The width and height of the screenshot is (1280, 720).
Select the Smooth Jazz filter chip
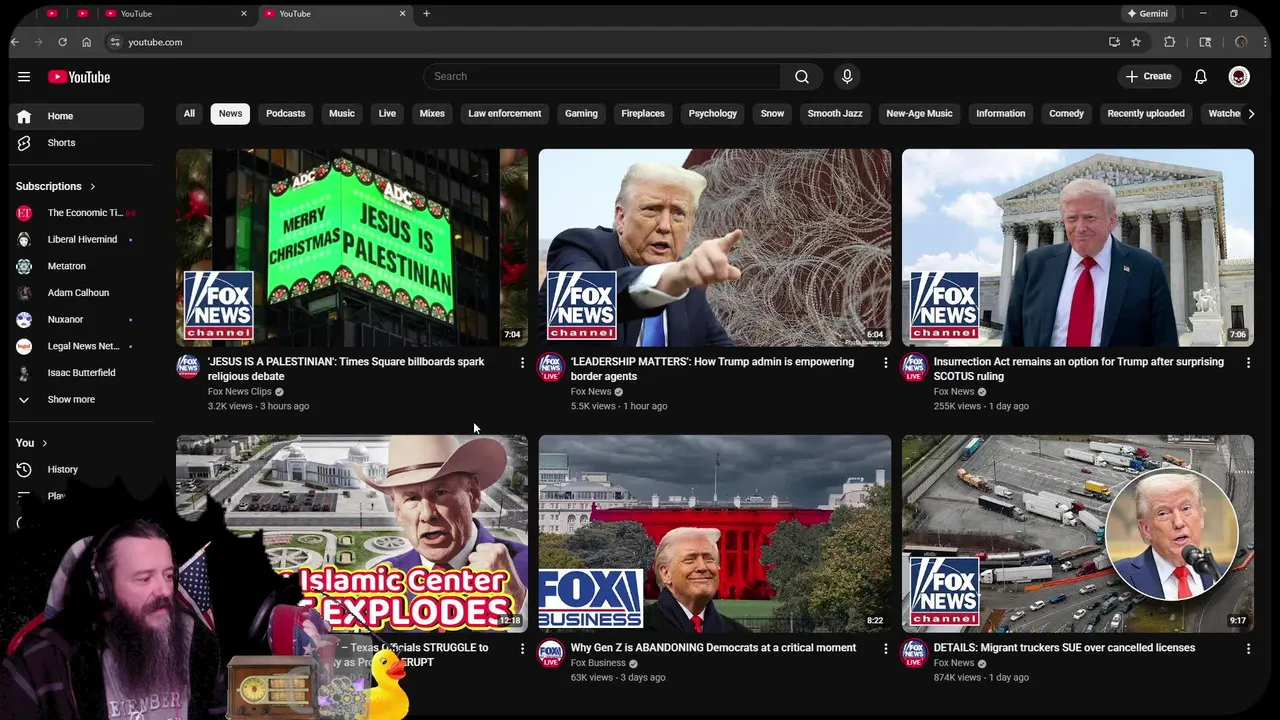(835, 114)
